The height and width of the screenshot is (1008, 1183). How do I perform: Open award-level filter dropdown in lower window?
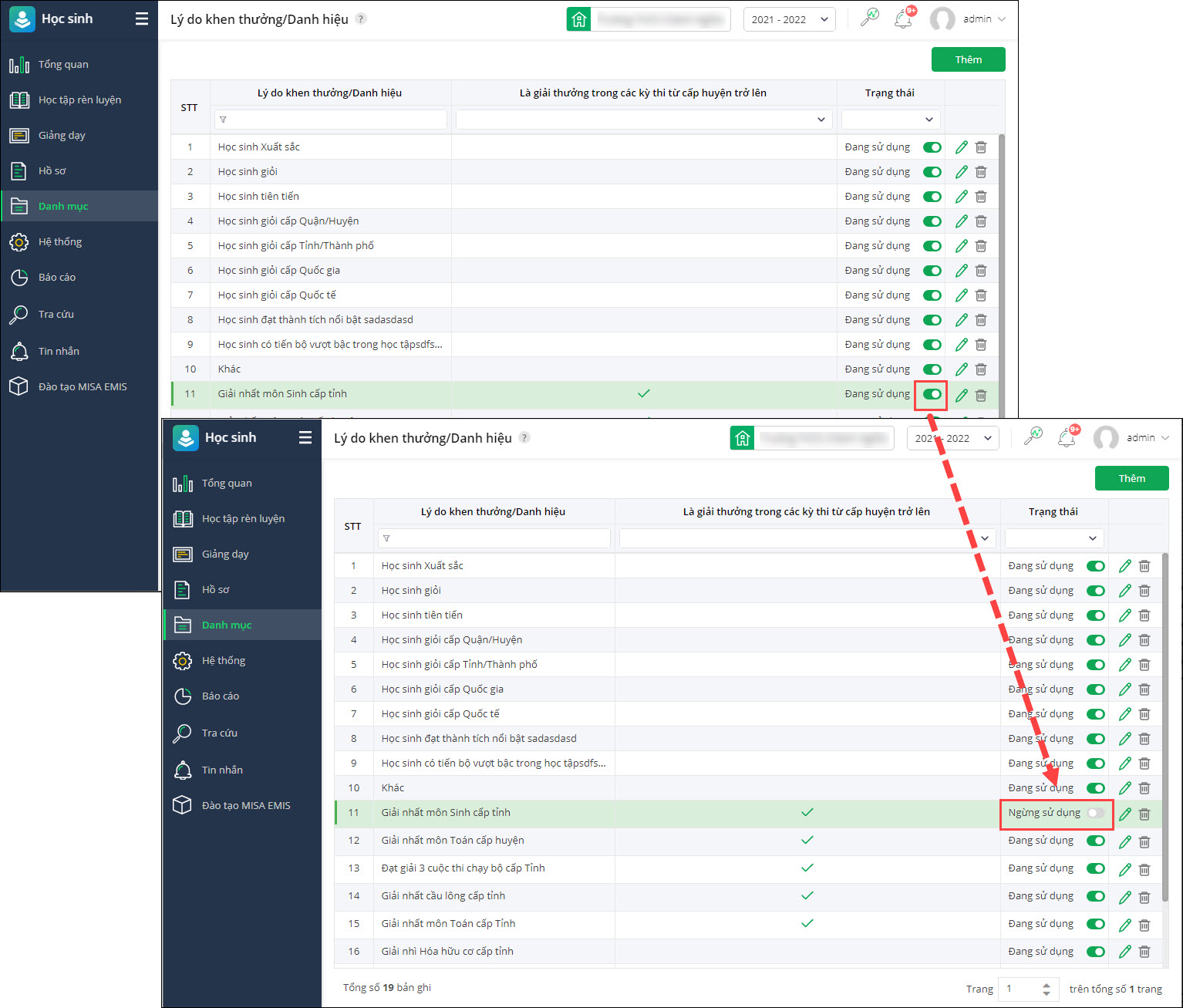[807, 538]
